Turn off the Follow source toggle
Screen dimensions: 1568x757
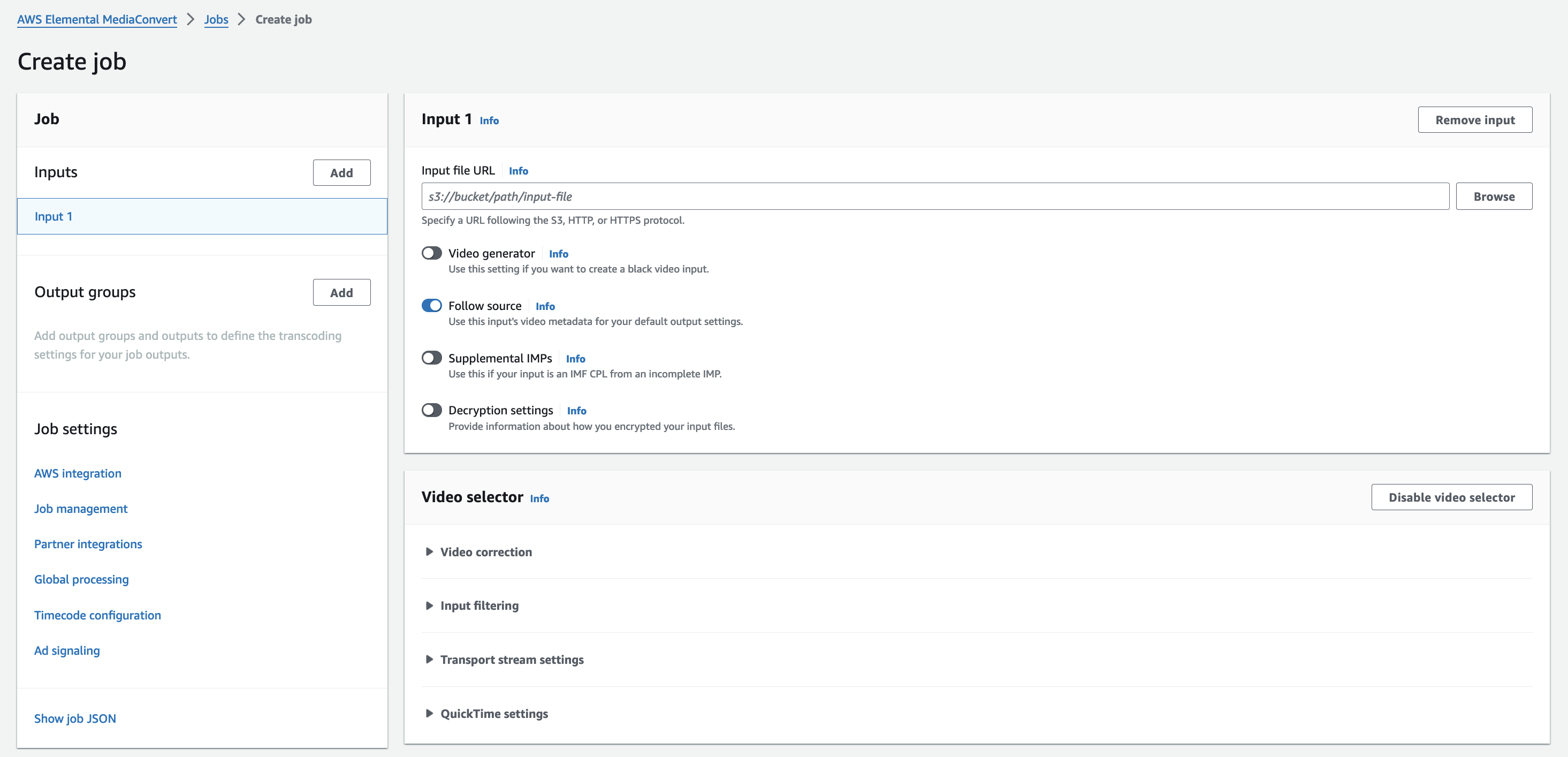pyautogui.click(x=431, y=306)
